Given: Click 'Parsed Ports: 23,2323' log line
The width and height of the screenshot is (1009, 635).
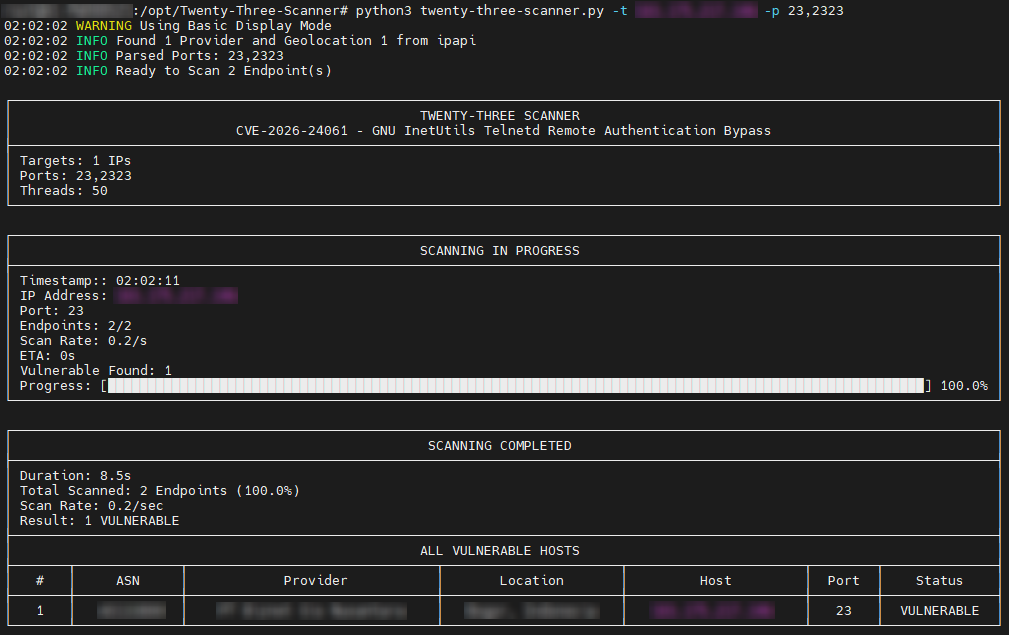Looking at the screenshot, I should pyautogui.click(x=199, y=55).
